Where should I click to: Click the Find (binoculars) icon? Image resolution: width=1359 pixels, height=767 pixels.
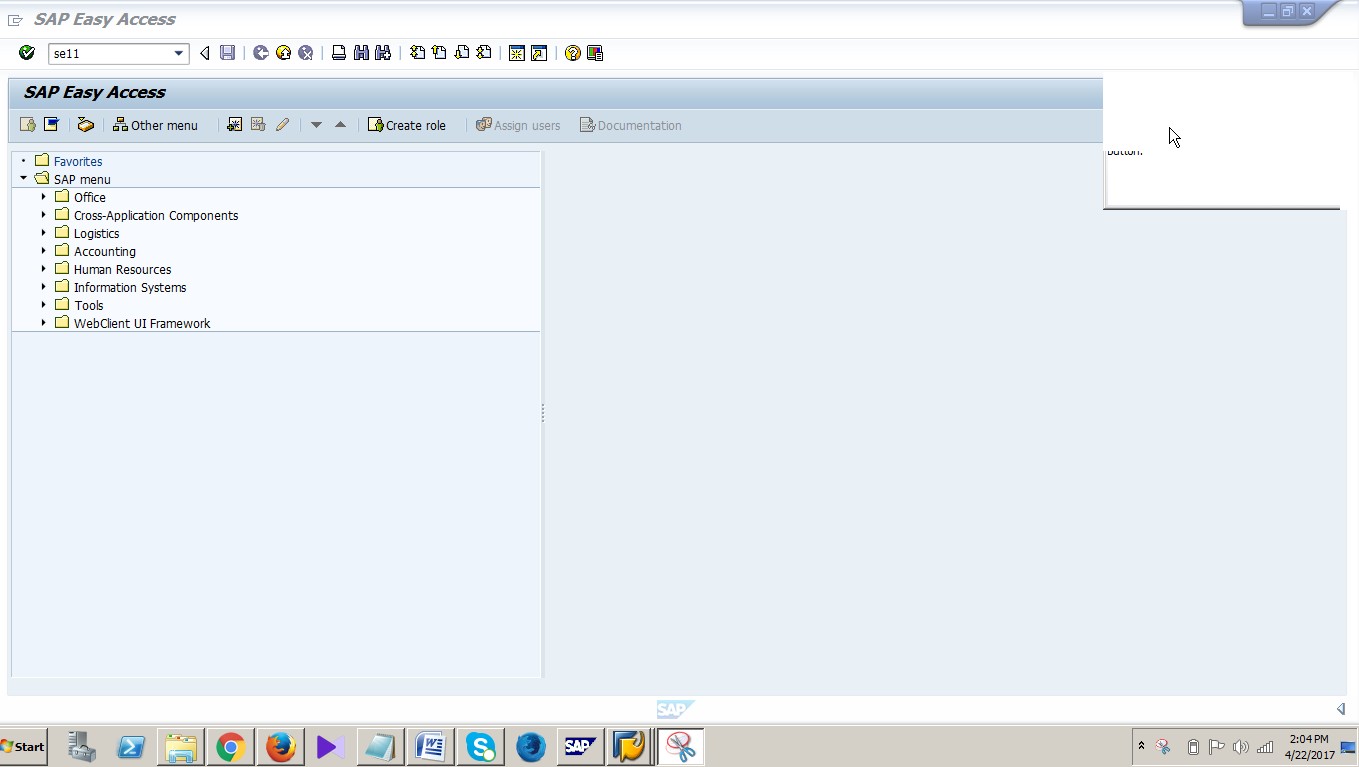pos(360,53)
